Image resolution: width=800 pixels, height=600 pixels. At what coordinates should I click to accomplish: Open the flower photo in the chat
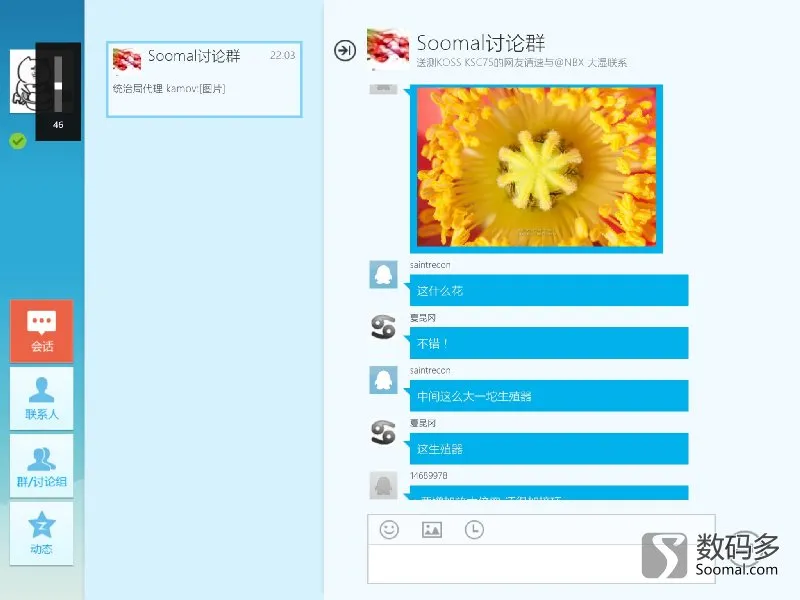coord(536,168)
